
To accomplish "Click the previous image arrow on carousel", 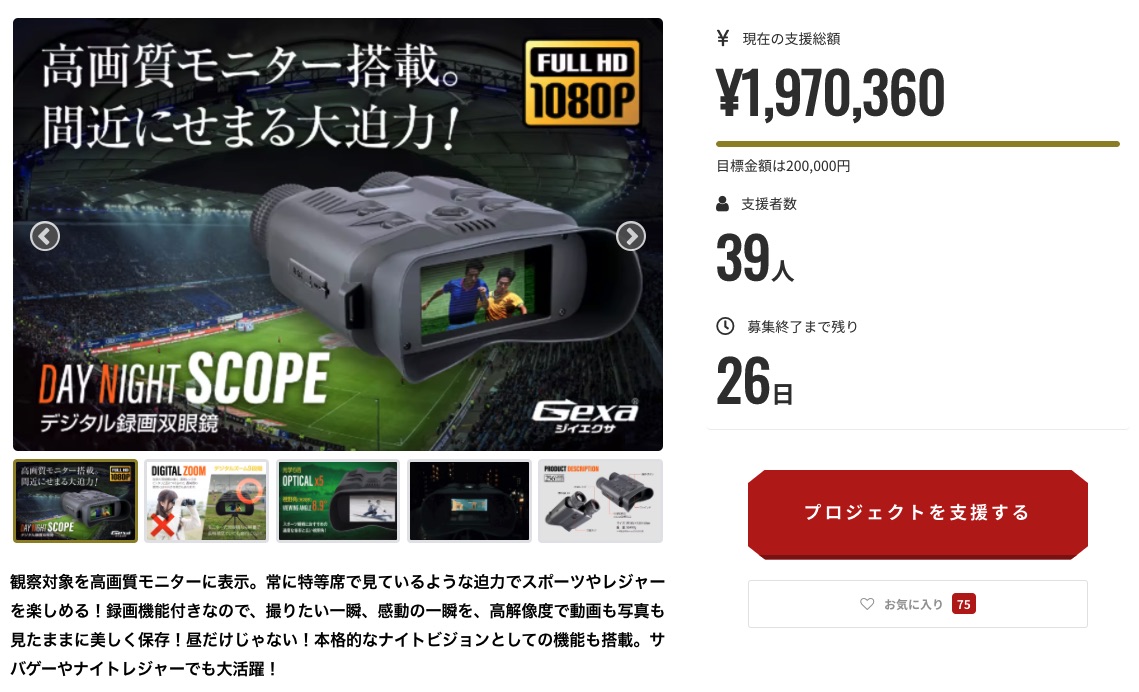I will pos(44,236).
